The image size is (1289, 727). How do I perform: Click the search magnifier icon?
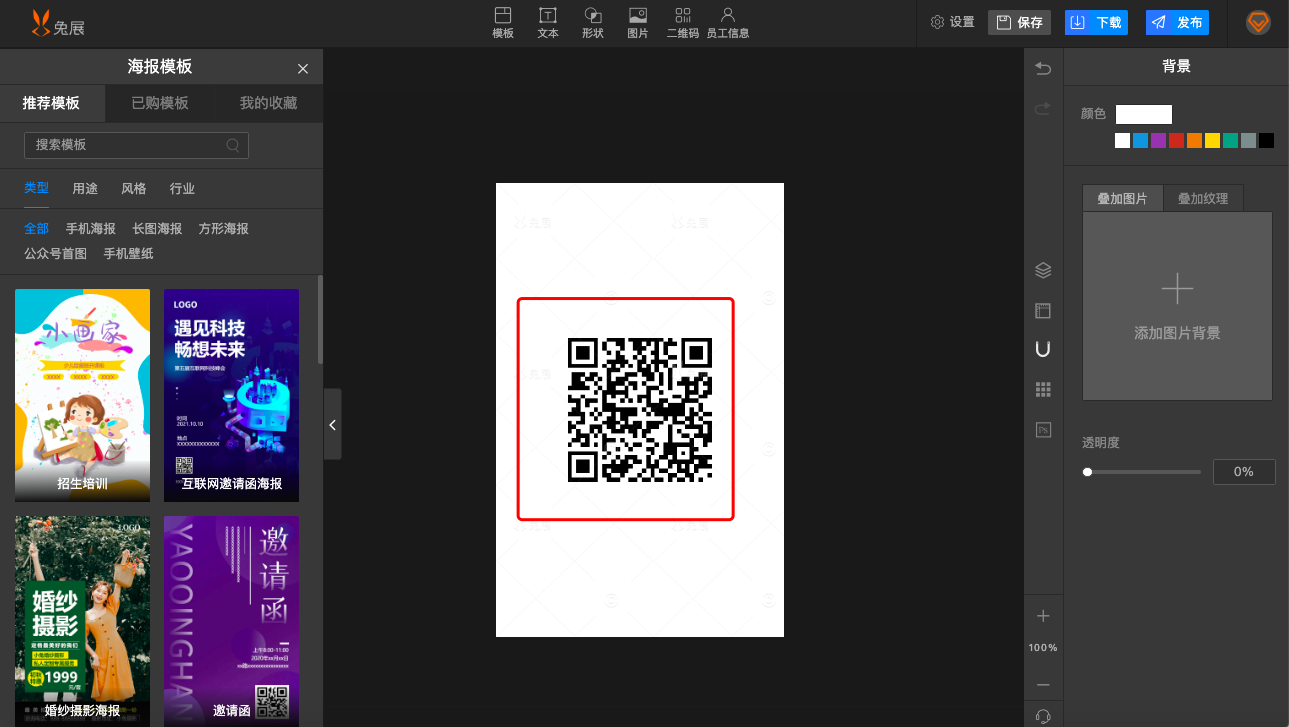pos(233,145)
